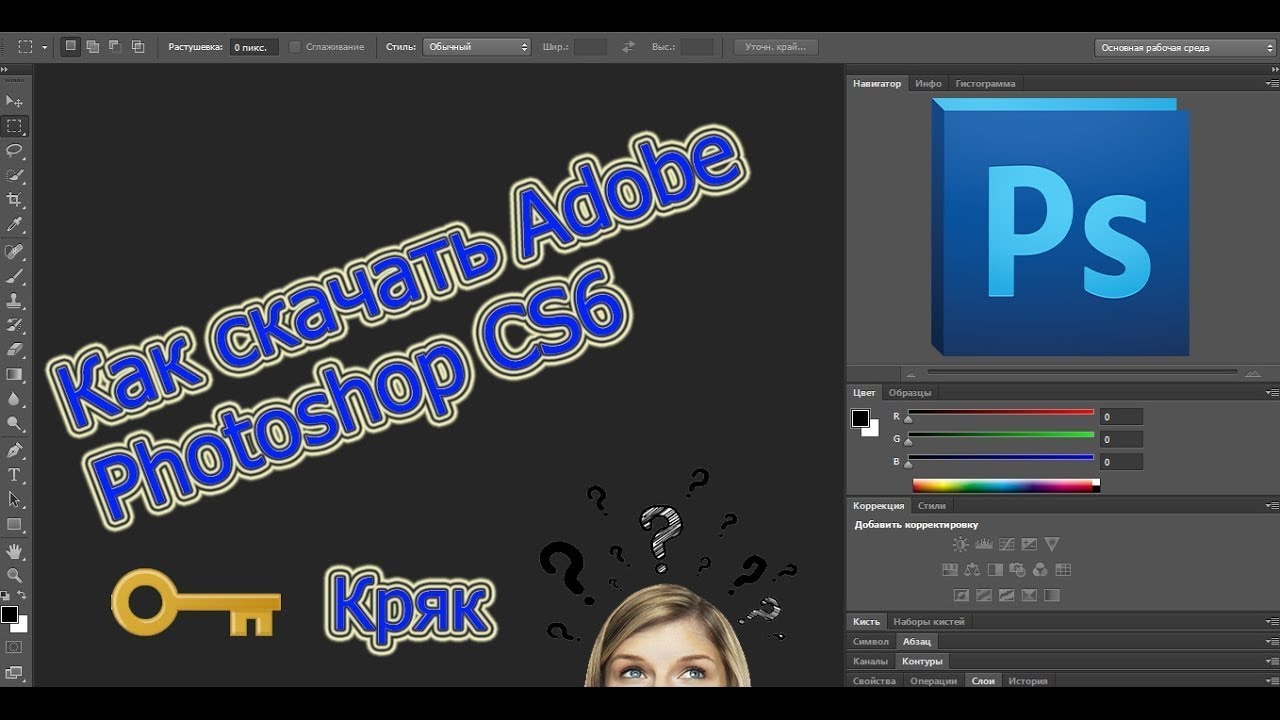Click the Уточн. край button

776,47
